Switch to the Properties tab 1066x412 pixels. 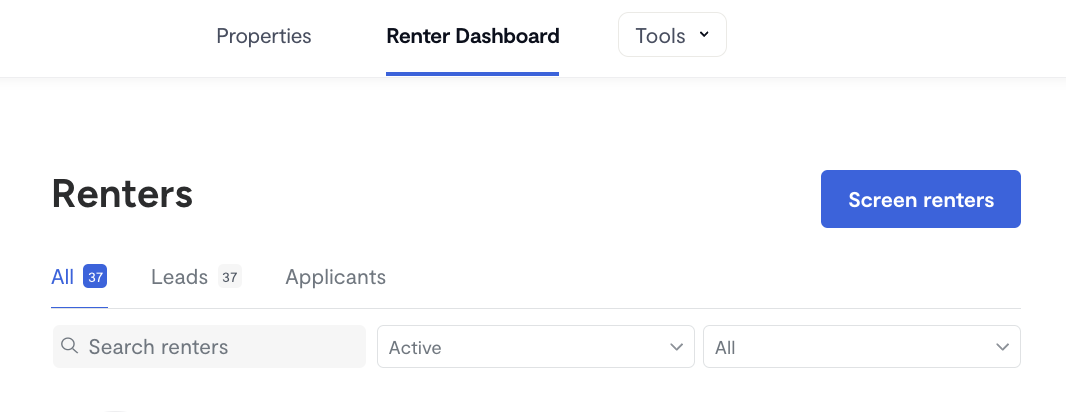264,36
